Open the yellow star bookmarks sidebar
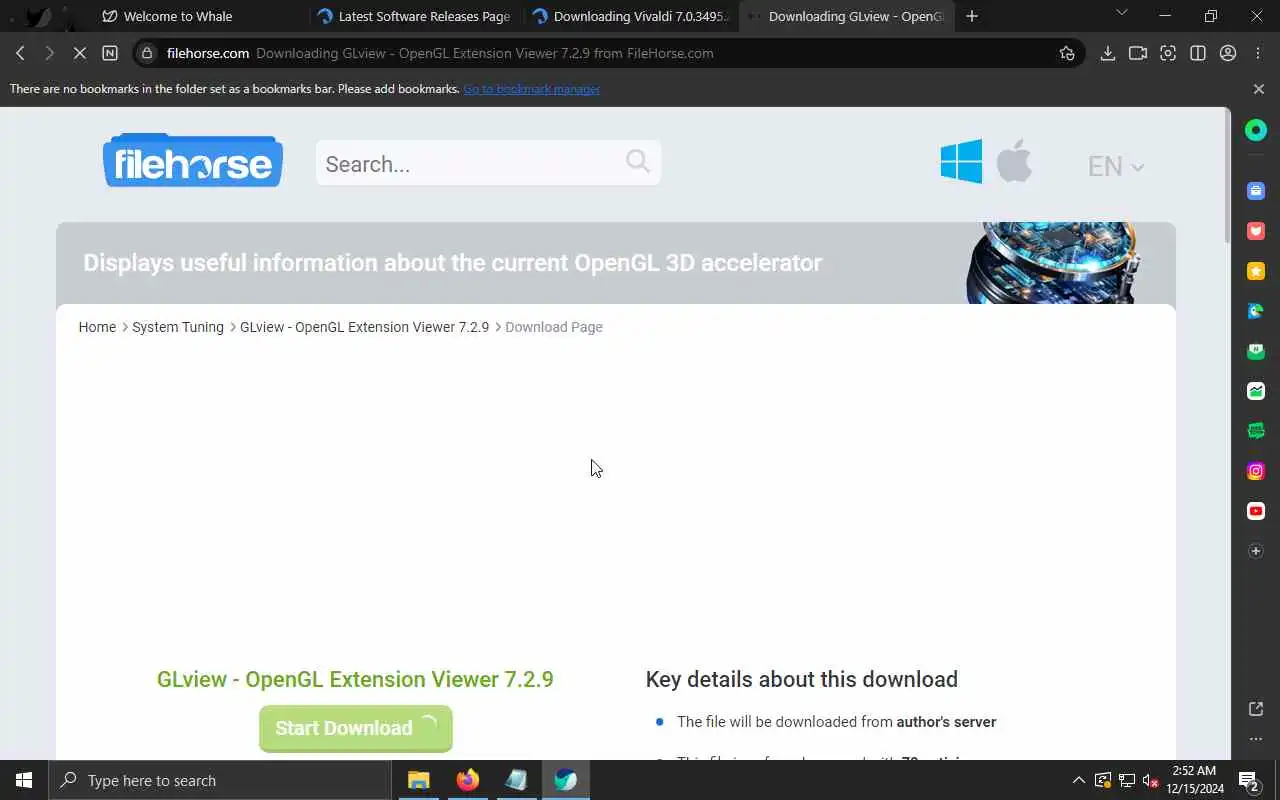 1256,270
